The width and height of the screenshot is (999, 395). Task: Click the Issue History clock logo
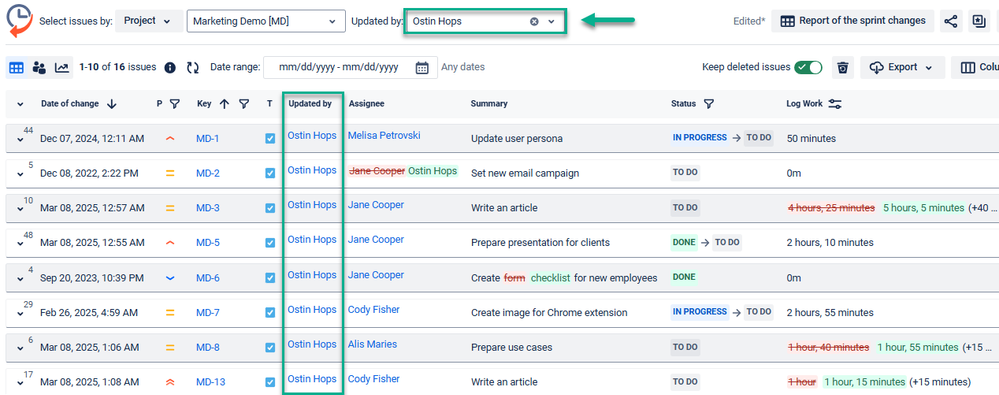pyautogui.click(x=19, y=21)
